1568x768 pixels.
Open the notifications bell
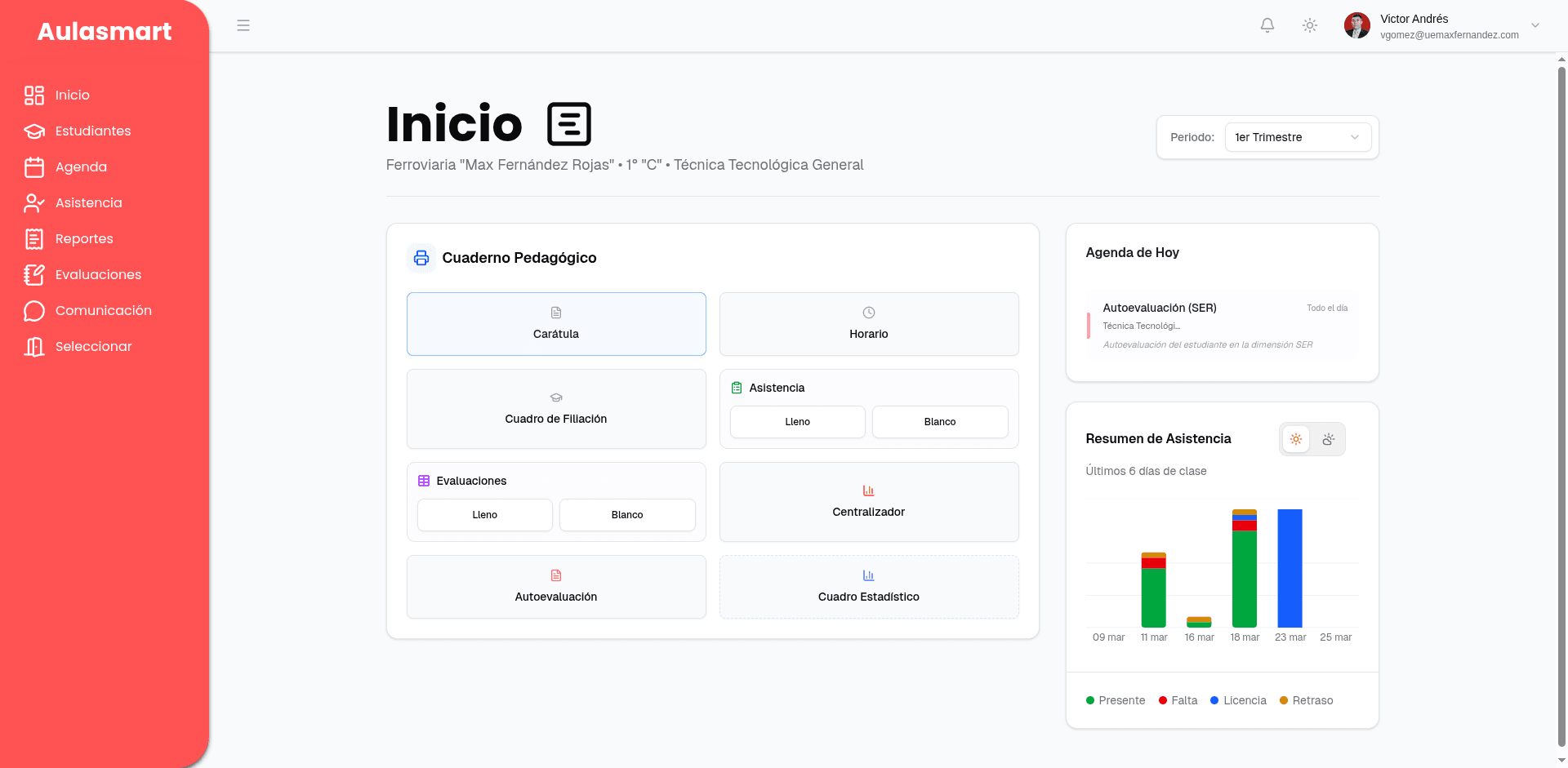1267,25
